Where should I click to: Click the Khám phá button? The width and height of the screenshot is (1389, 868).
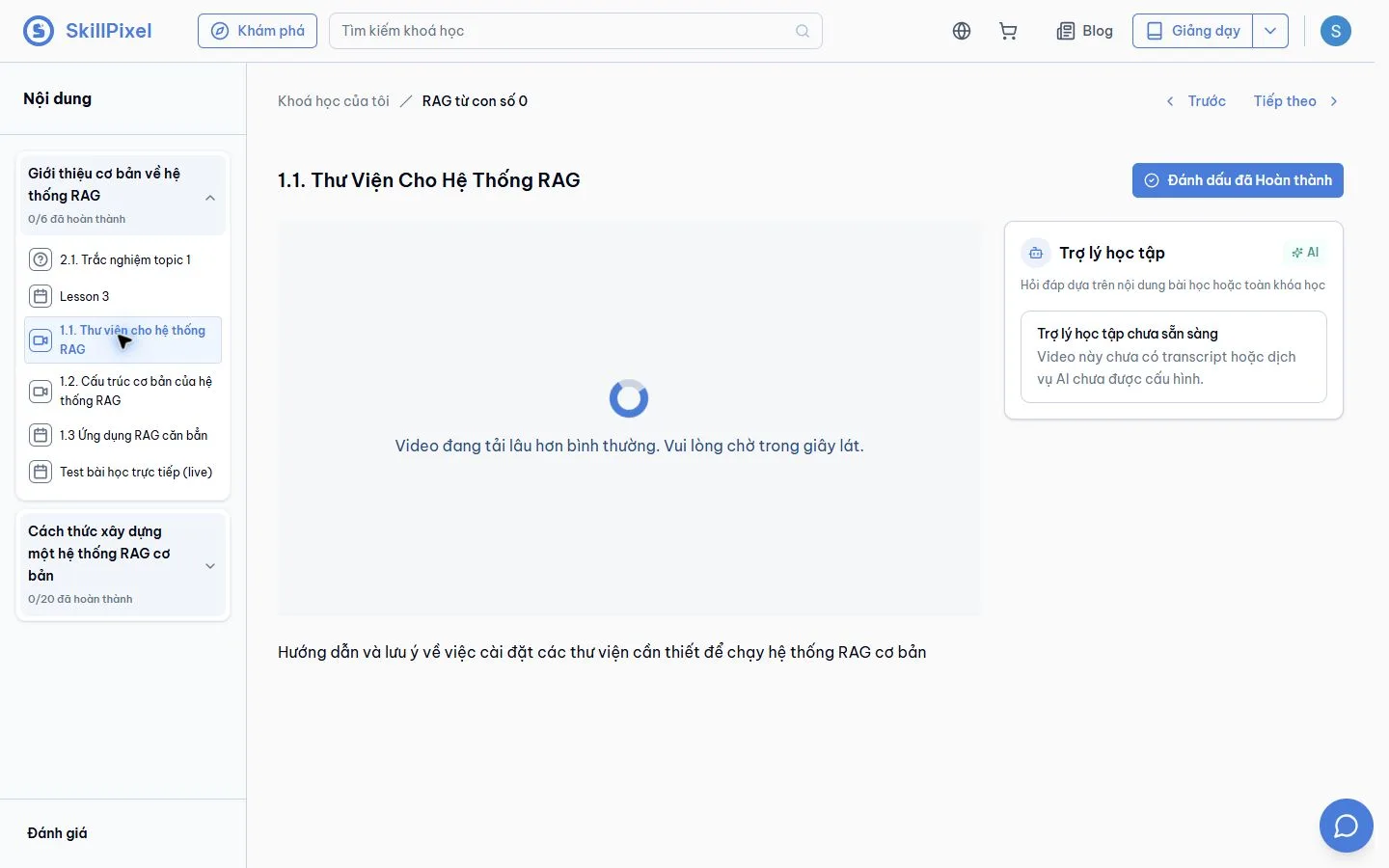[x=258, y=31]
